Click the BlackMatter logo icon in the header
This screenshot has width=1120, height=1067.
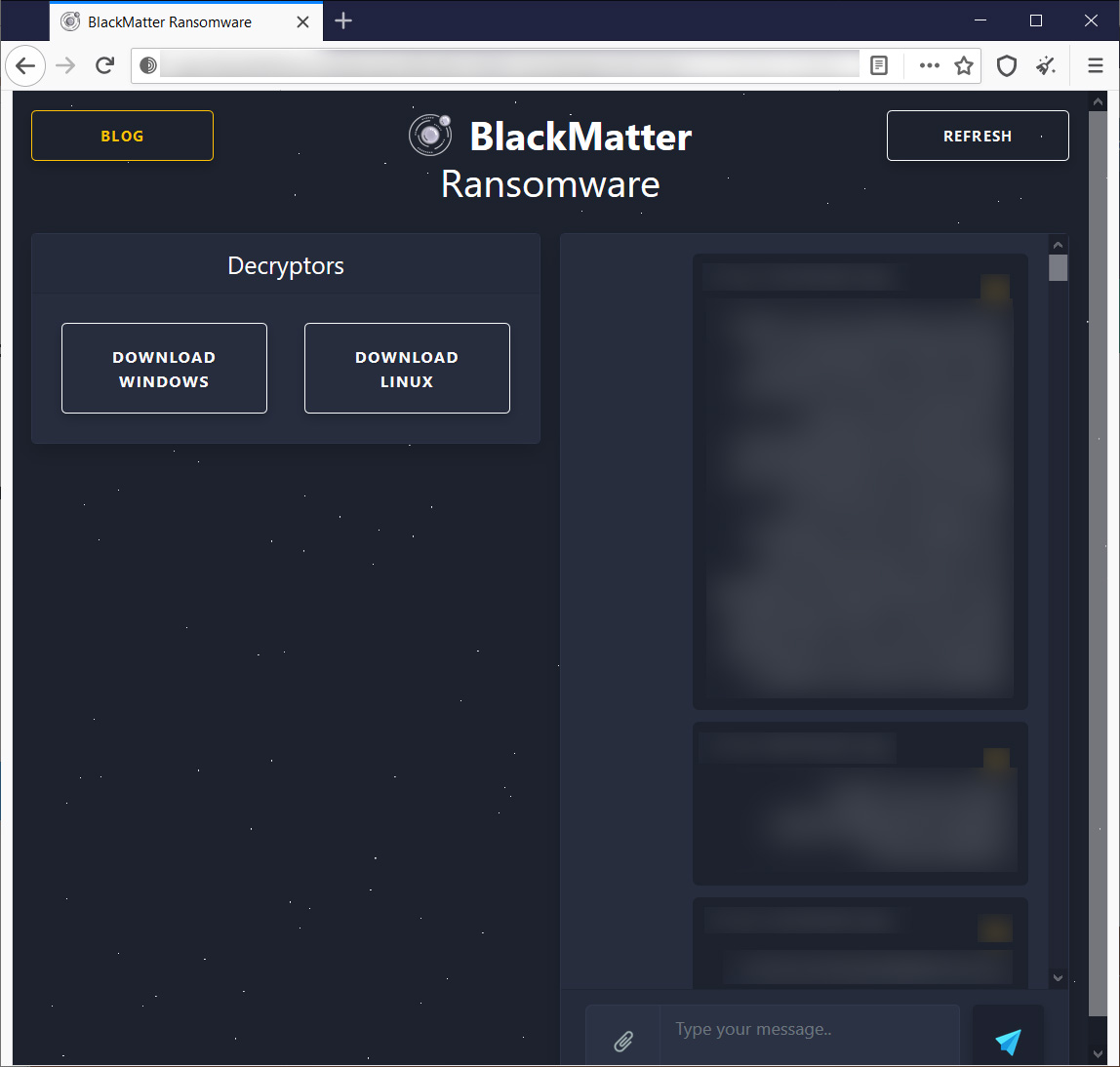[430, 135]
